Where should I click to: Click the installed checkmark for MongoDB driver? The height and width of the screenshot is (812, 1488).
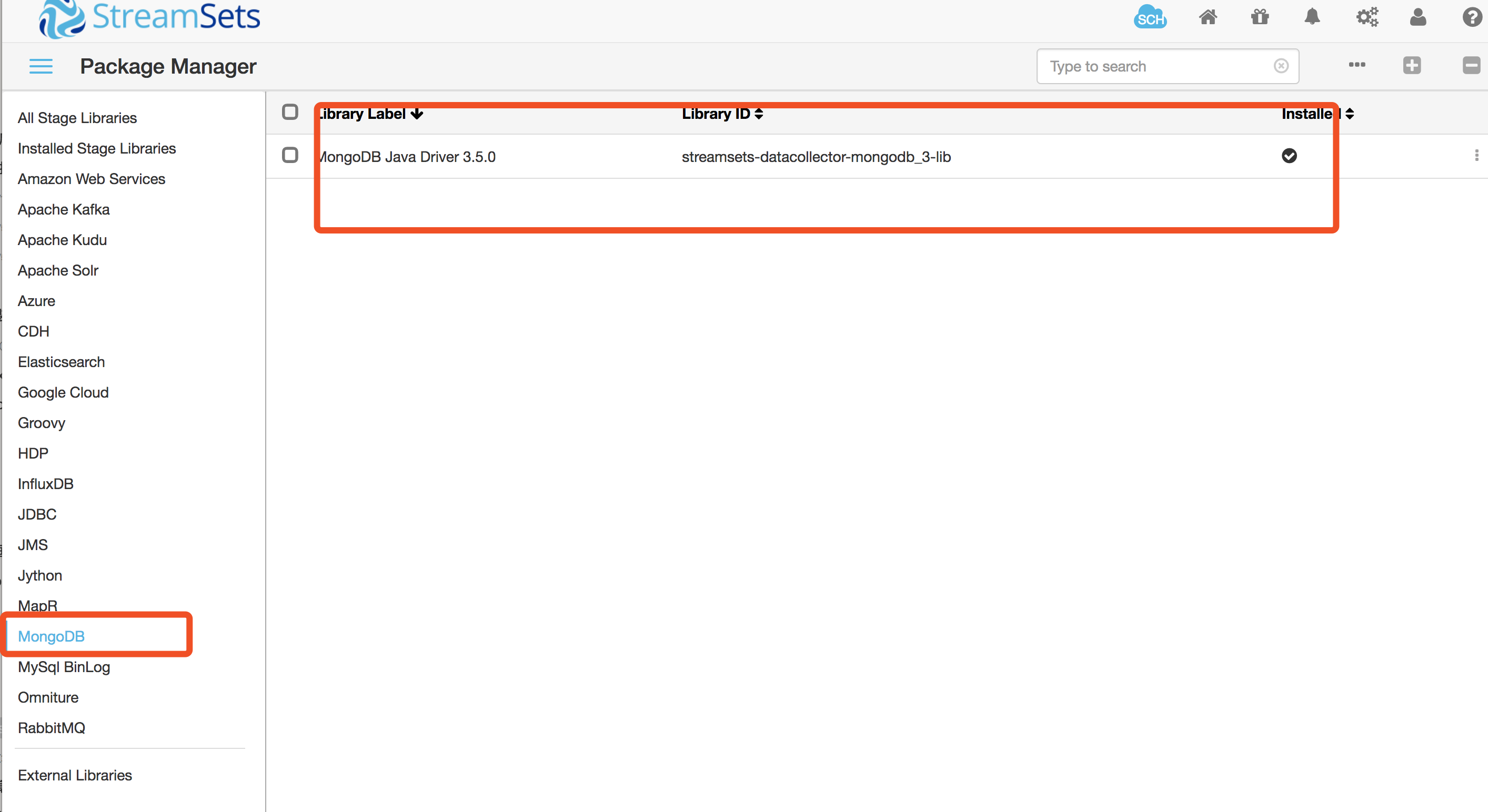click(x=1289, y=155)
